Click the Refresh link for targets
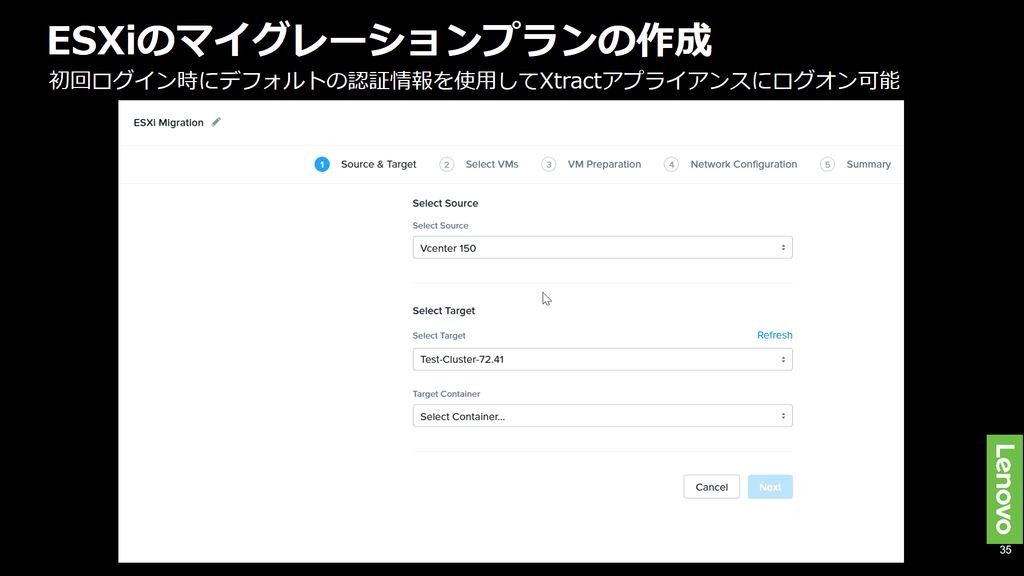1024x576 pixels. click(x=775, y=335)
